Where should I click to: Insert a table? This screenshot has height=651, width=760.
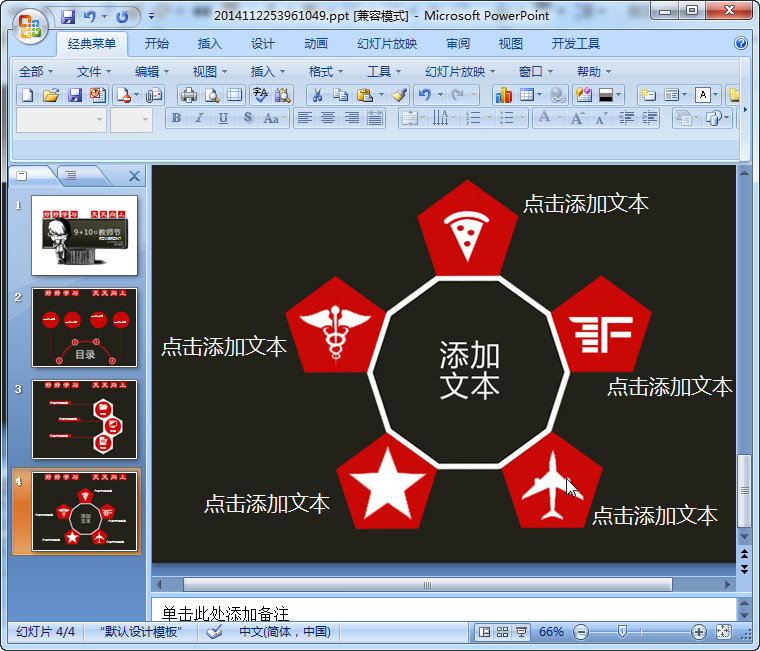527,95
